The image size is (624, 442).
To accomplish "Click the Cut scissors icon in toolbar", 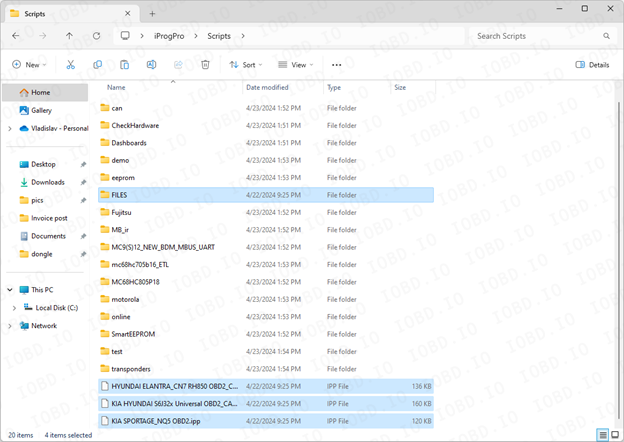I will [x=71, y=65].
